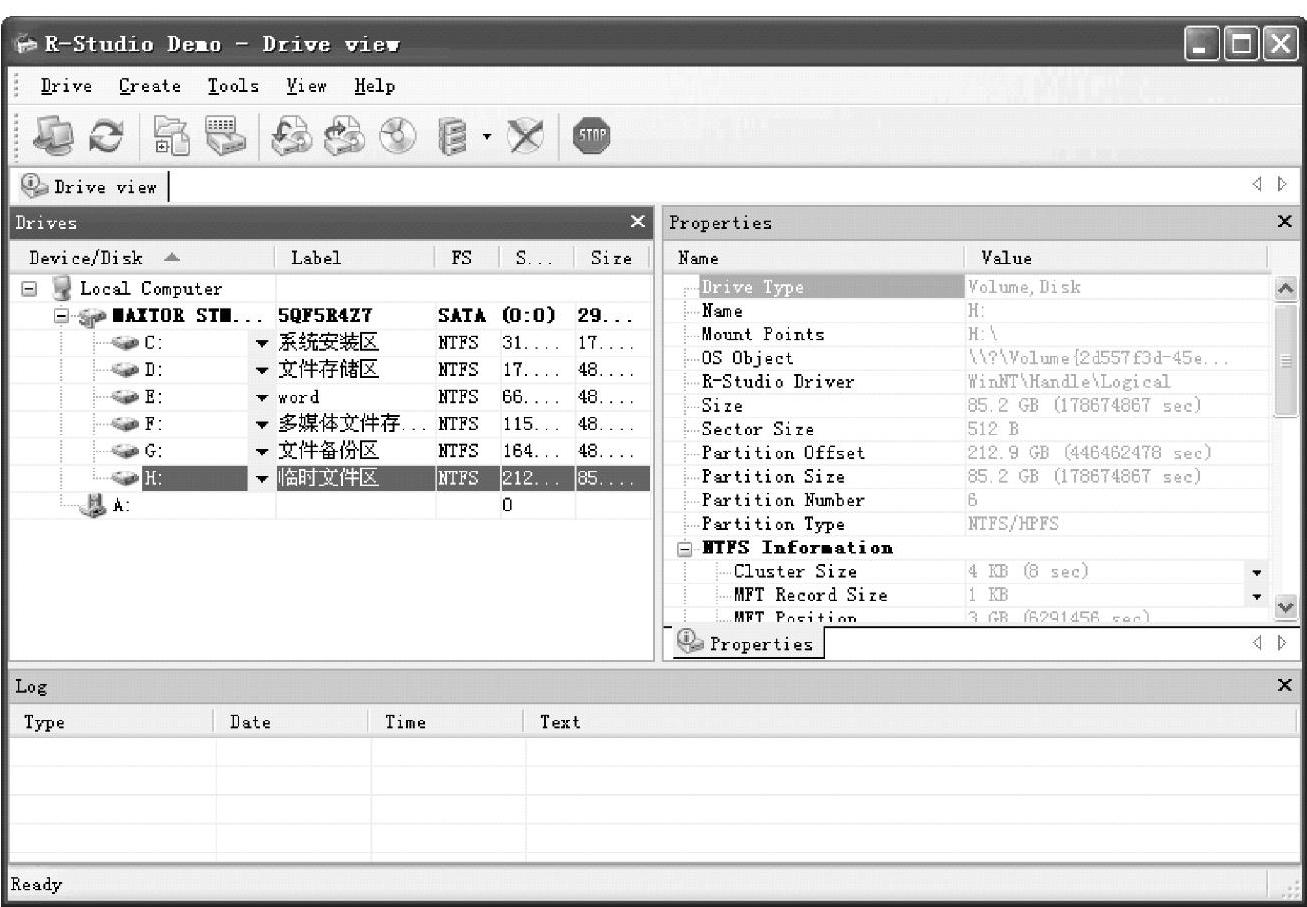The image size is (1307, 907).
Task: Collapse the NTFS Information property group
Action: pos(685,549)
